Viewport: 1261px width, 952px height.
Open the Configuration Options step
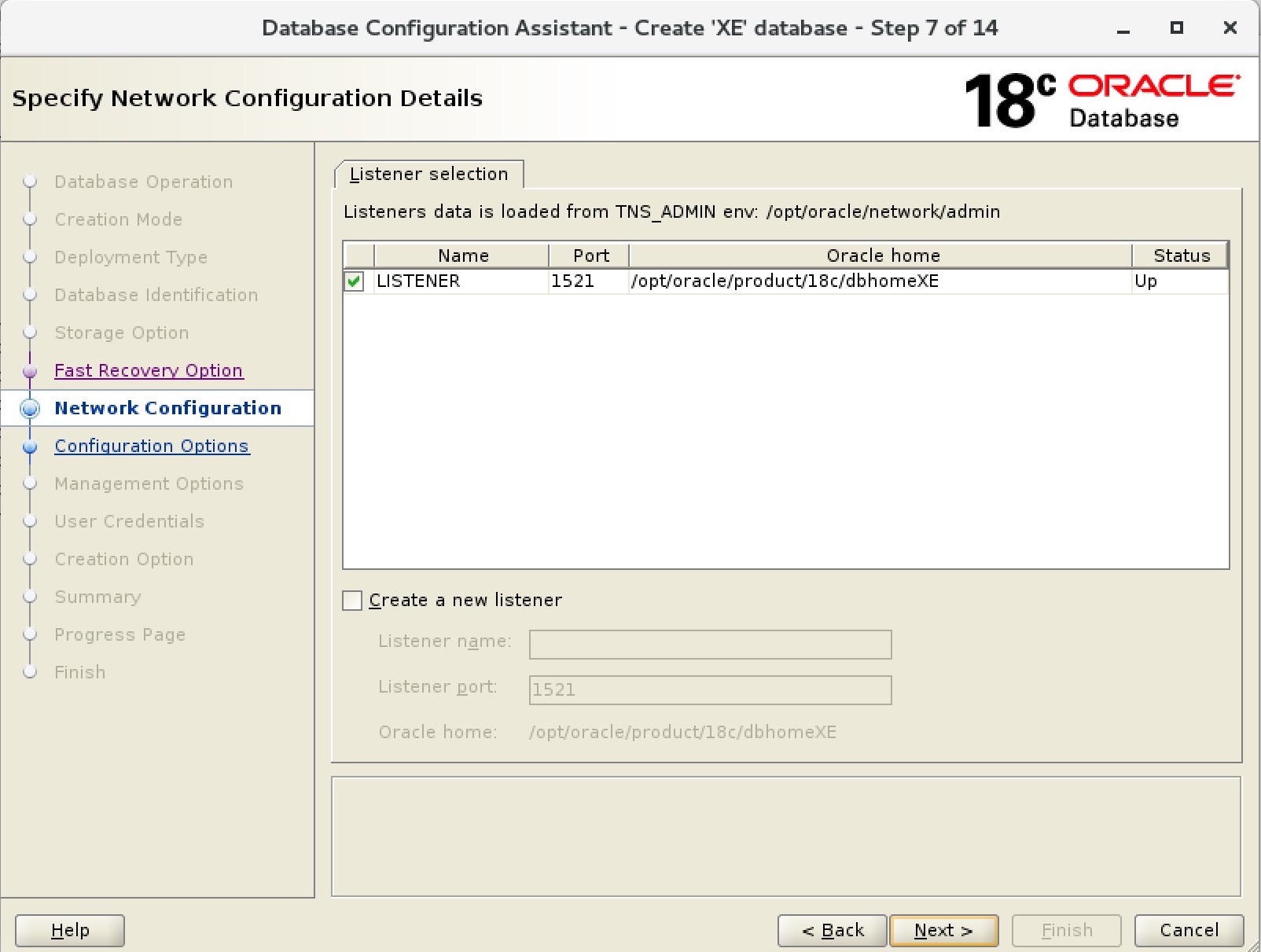152,446
